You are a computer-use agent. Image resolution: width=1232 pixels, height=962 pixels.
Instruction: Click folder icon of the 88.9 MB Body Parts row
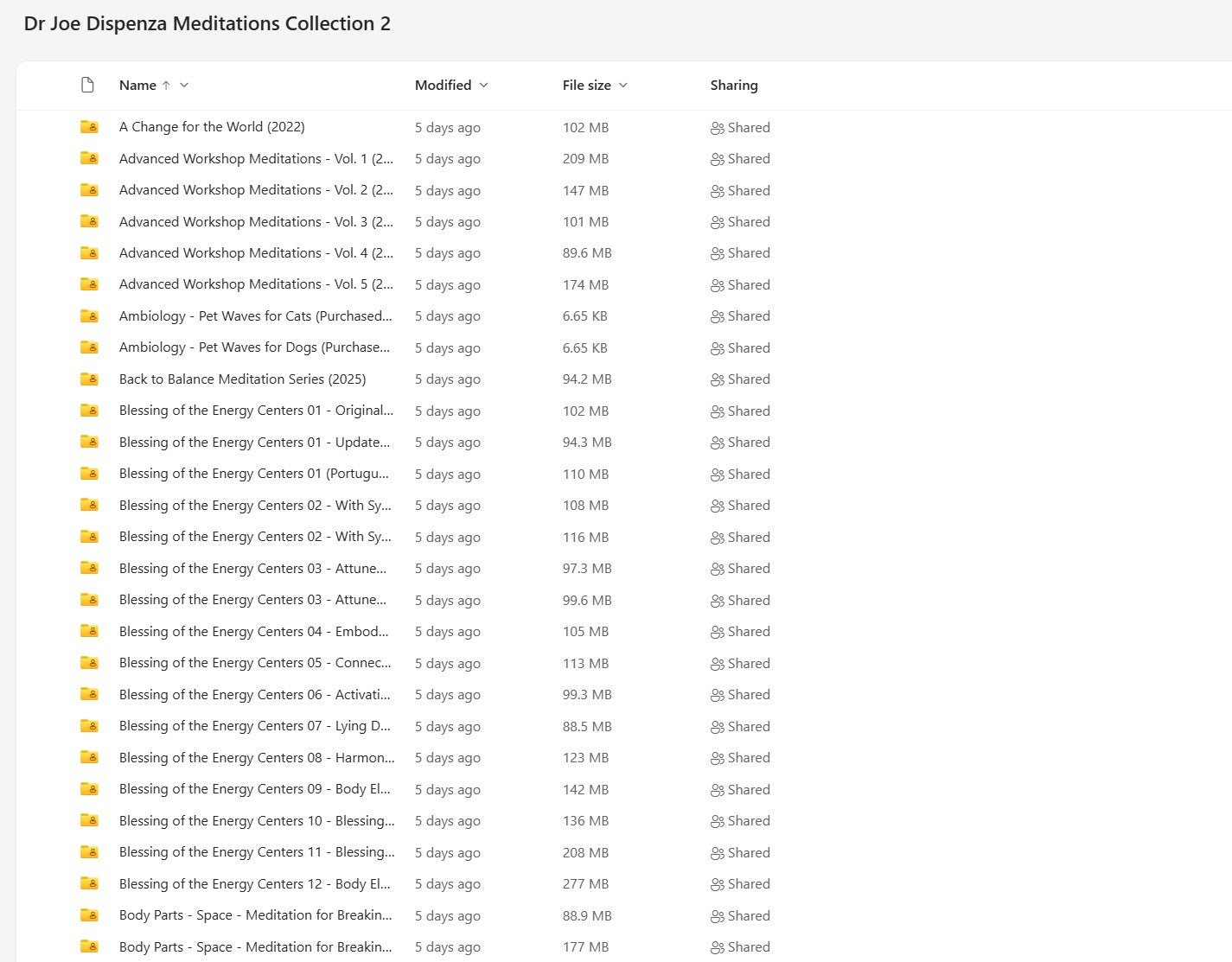(89, 915)
